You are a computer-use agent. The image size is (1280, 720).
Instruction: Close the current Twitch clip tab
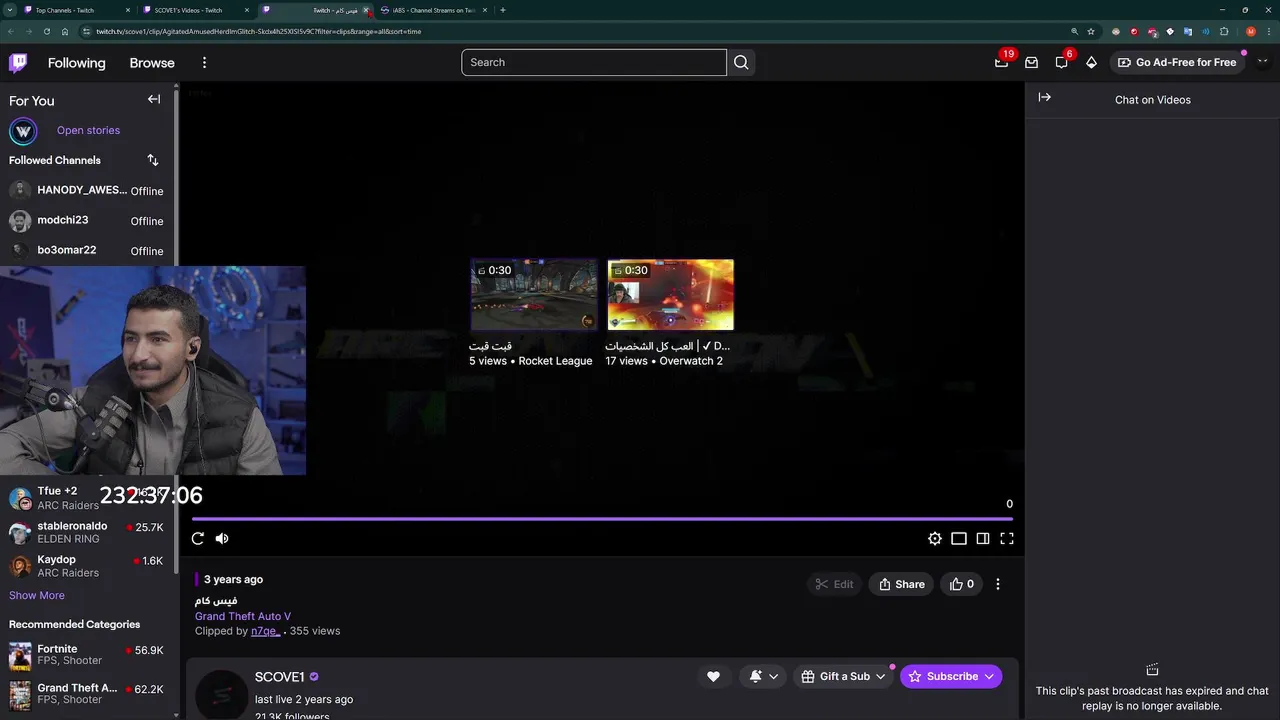[366, 10]
